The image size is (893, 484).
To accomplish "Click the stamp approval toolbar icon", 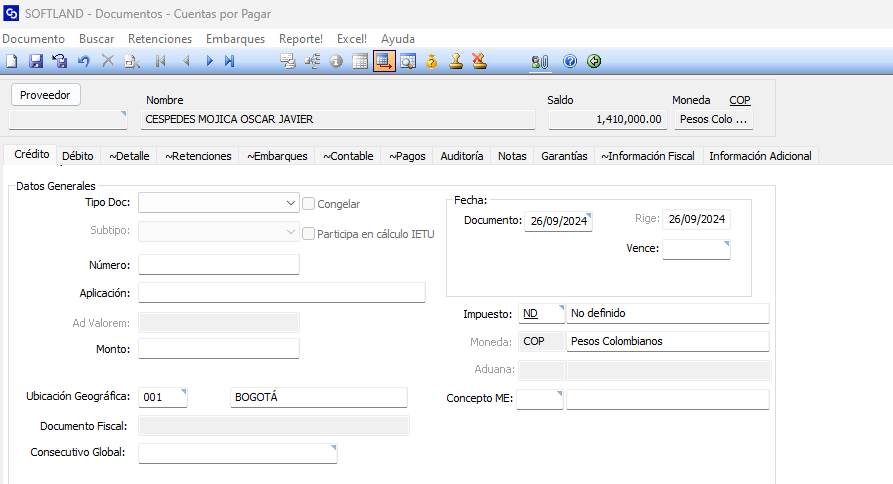I will (x=456, y=61).
